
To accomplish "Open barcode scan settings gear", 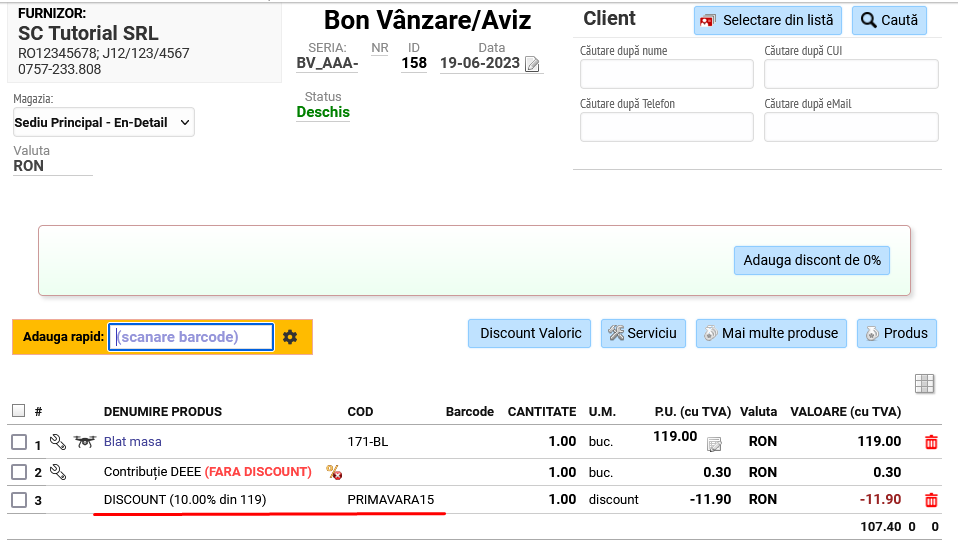I will coord(290,337).
